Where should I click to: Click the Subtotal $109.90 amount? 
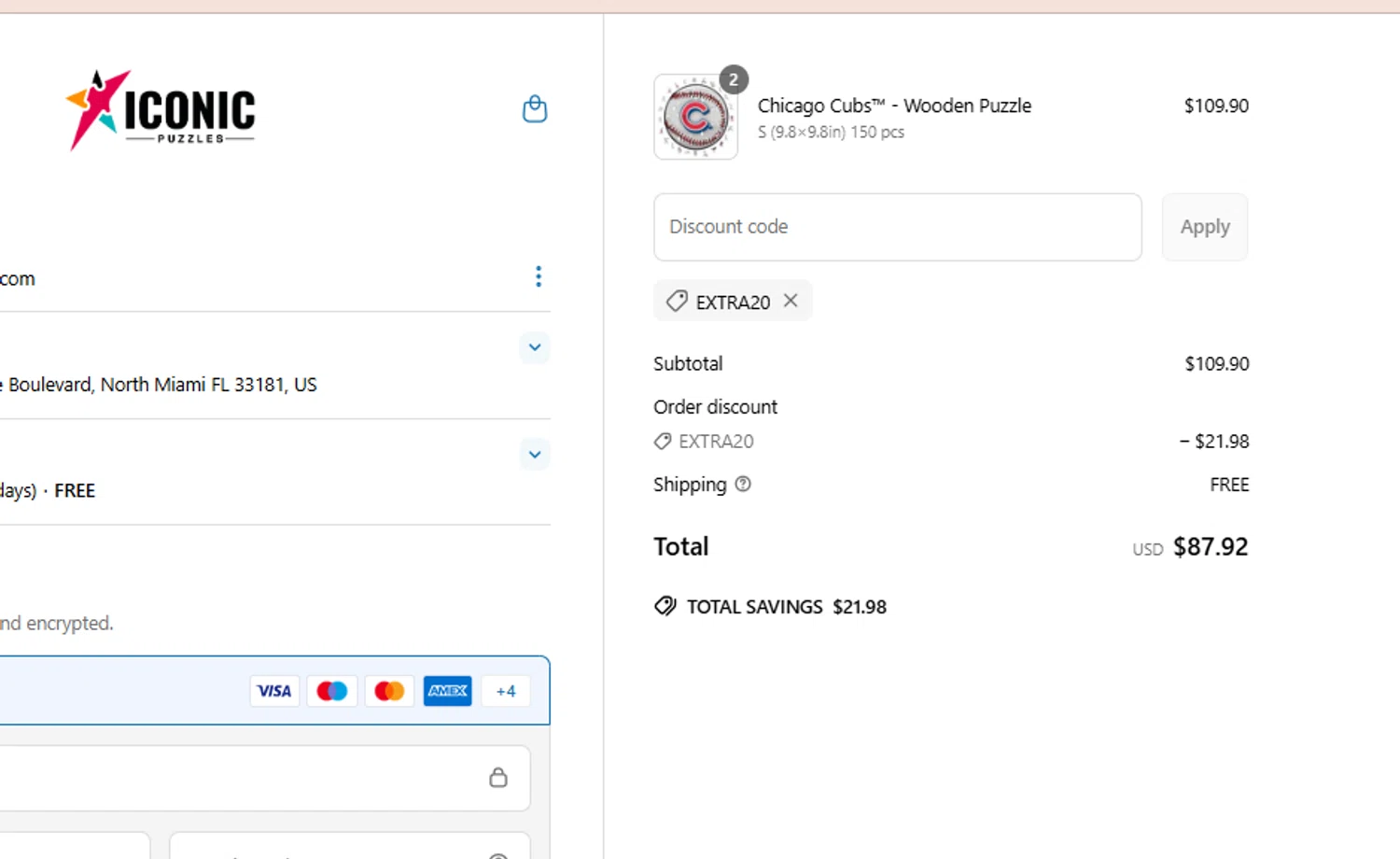(1217, 363)
